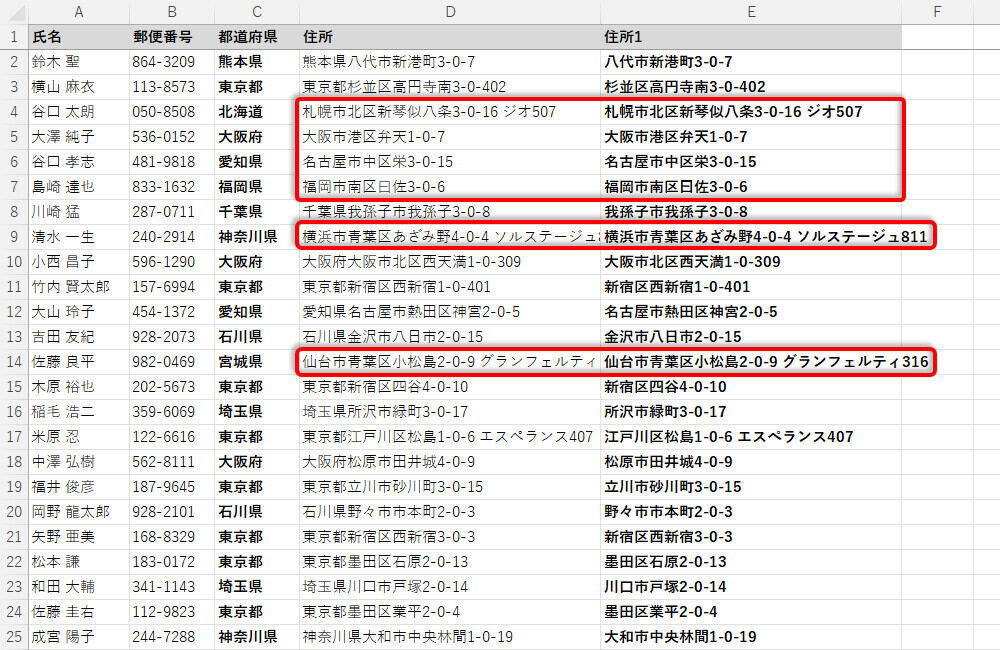This screenshot has height=650, width=1000.
Task: Select address 愛知県名古屋市熱田区神宮2-0-5
Action: point(450,312)
